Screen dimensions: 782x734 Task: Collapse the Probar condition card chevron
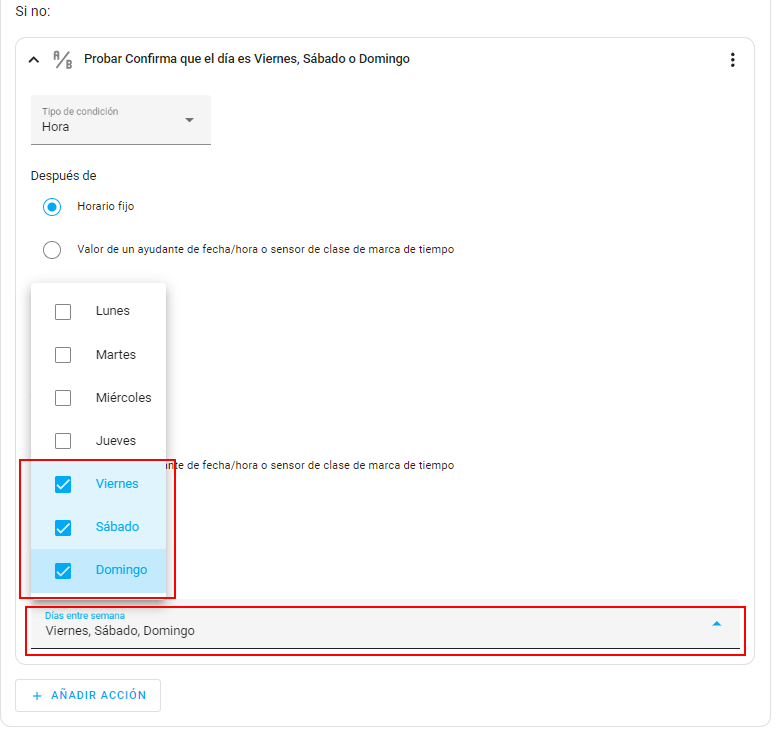(35, 60)
